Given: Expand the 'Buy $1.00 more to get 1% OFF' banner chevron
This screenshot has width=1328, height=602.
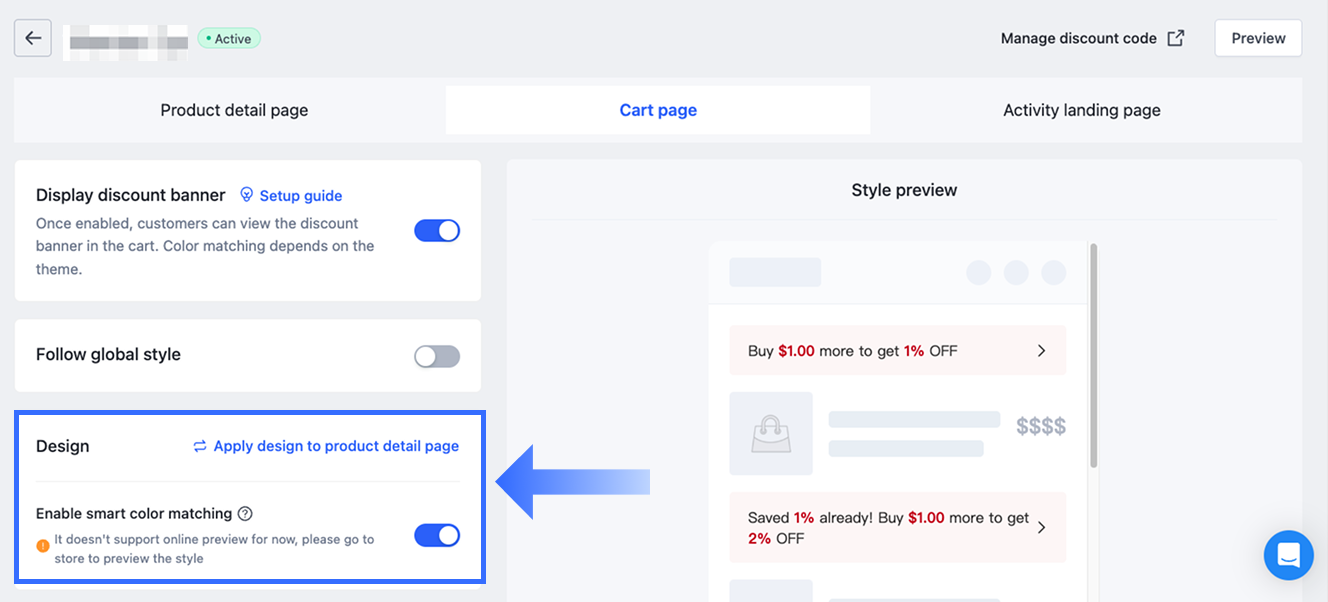Looking at the screenshot, I should tap(1041, 351).
